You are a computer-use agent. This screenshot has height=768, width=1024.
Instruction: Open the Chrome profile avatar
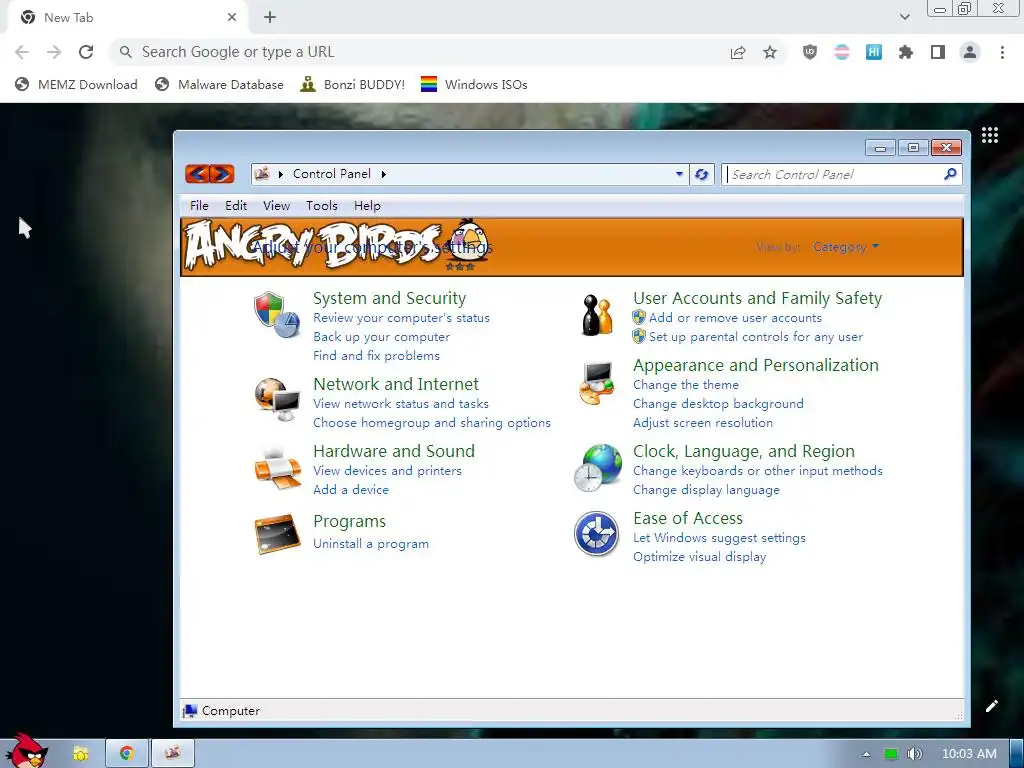point(970,52)
